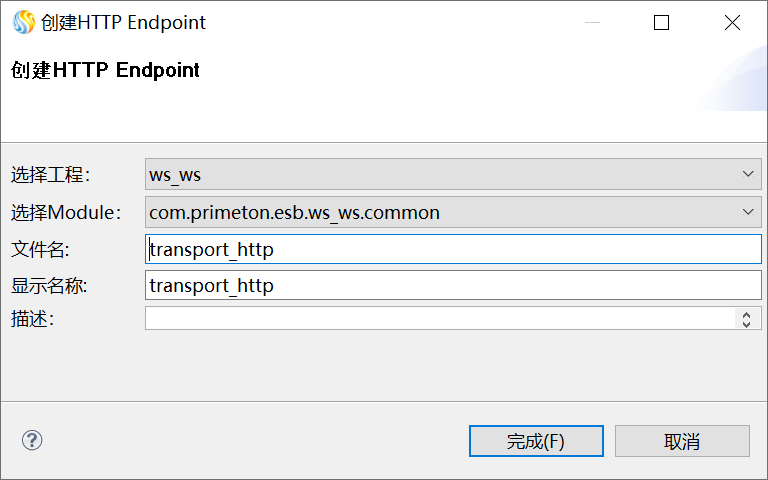Click into the 描述 text field
Screen dimensions: 768x480
tap(440, 318)
